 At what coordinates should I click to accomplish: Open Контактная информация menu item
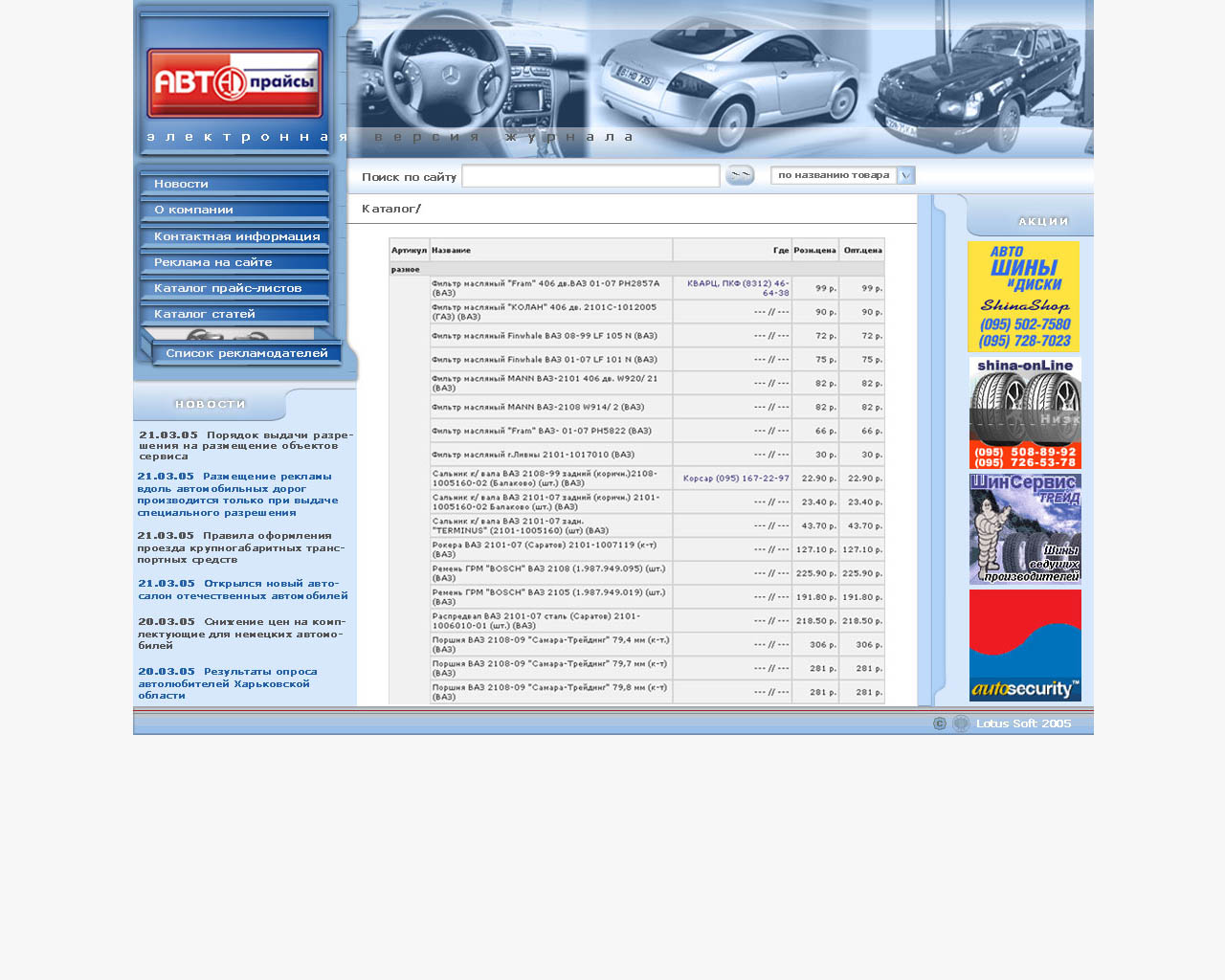tap(234, 236)
